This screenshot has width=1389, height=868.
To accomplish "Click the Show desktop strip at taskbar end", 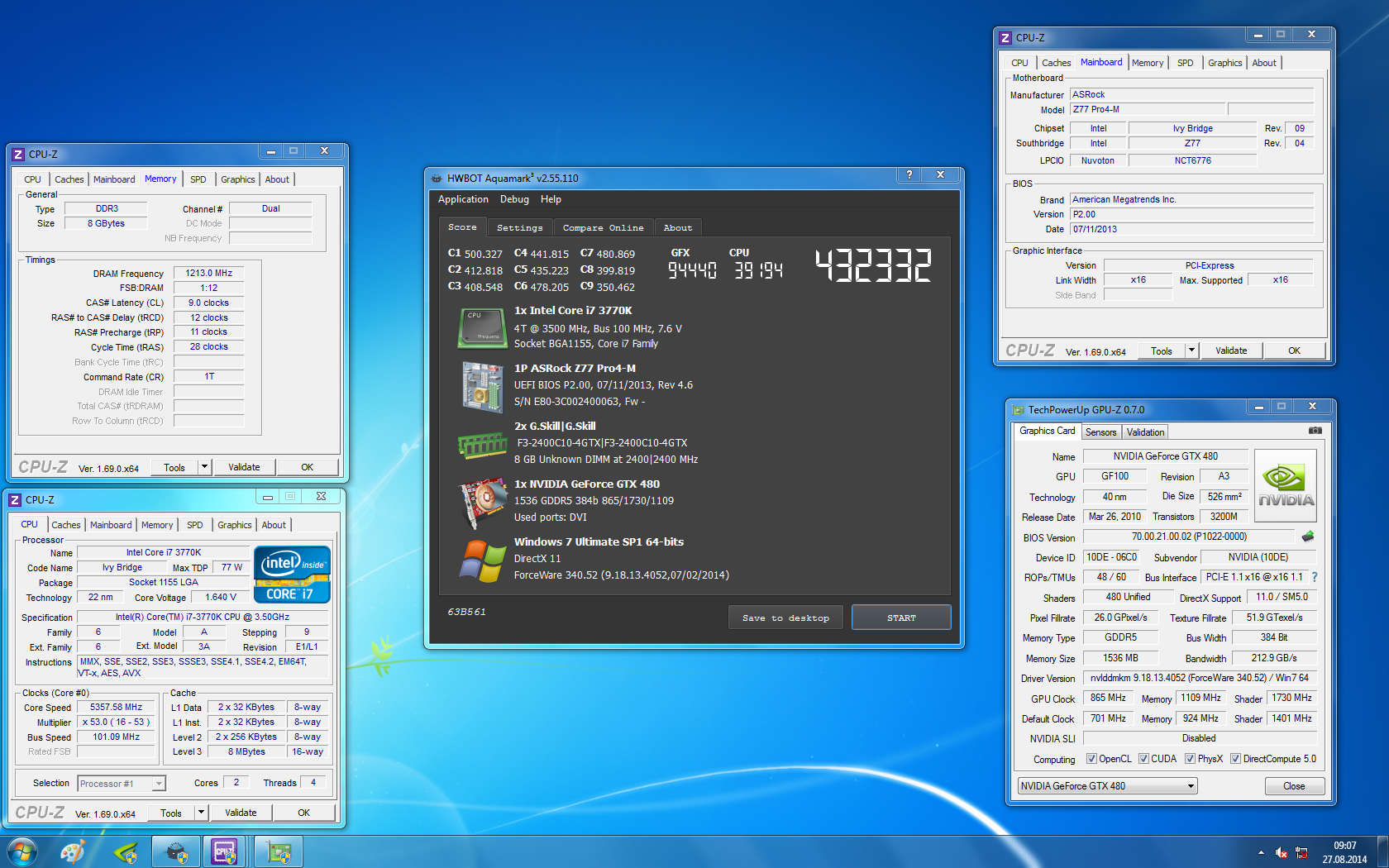I will coord(1382,851).
